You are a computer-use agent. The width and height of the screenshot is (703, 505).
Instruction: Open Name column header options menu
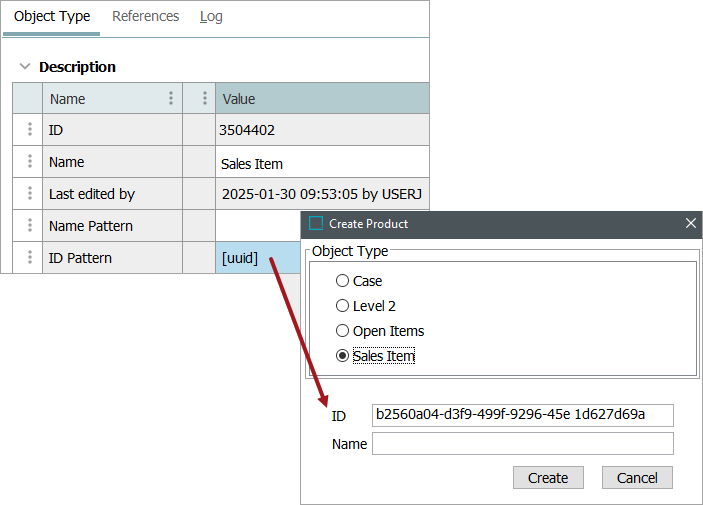171,98
